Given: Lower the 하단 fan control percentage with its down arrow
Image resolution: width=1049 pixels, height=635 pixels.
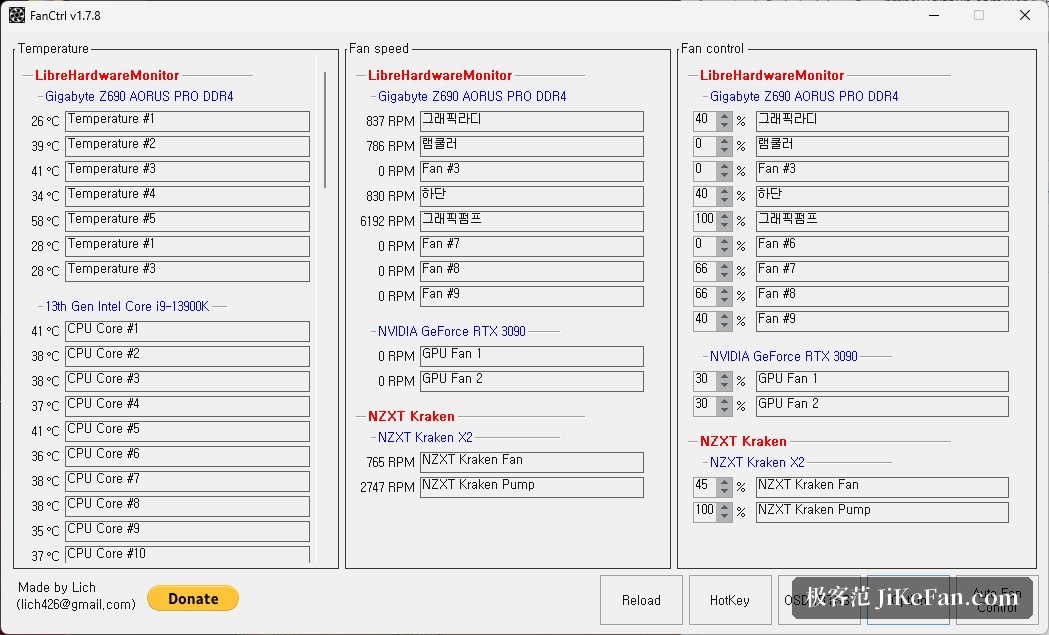Looking at the screenshot, I should point(725,201).
